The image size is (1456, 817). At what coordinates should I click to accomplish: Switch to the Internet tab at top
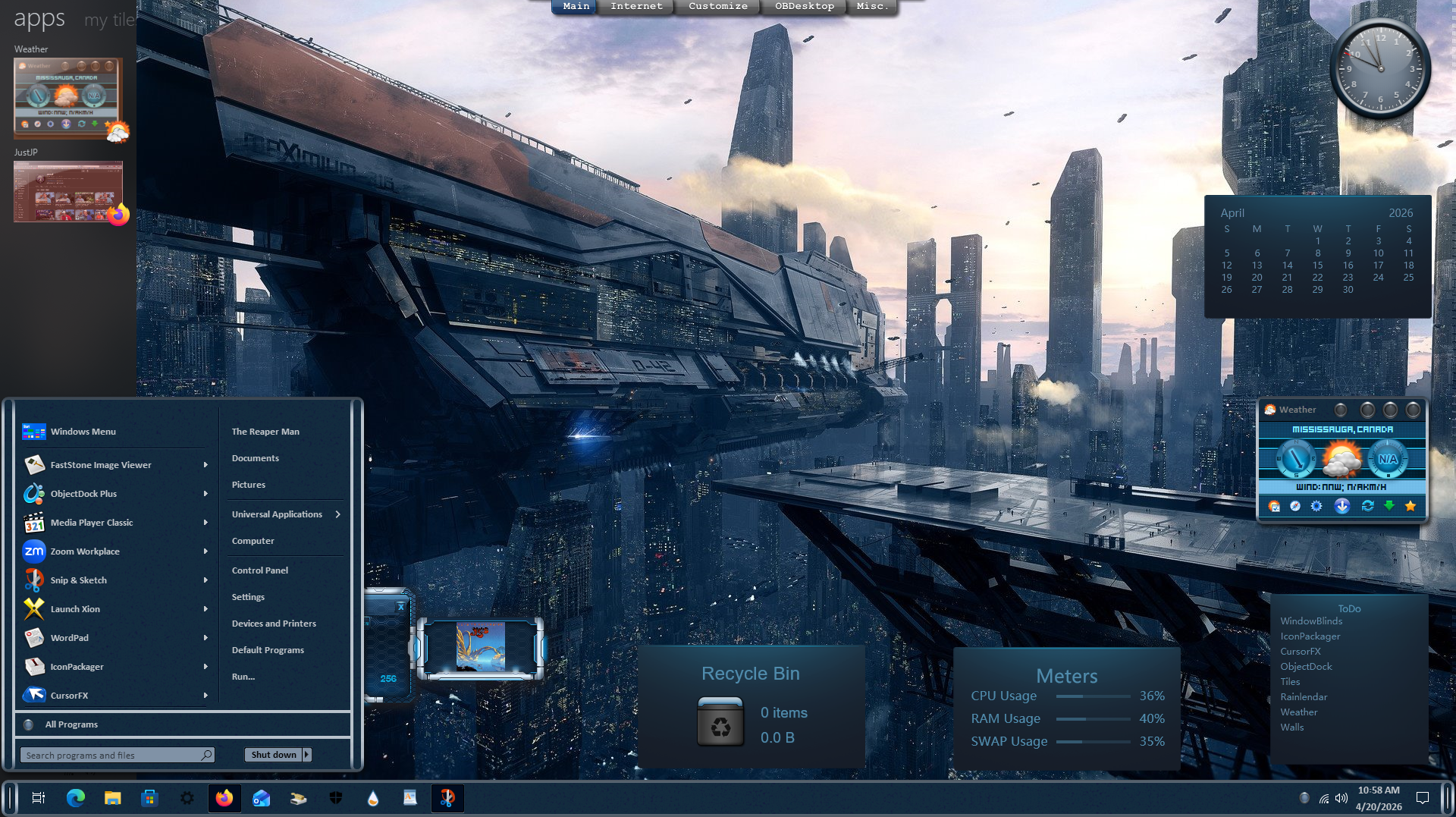(636, 7)
